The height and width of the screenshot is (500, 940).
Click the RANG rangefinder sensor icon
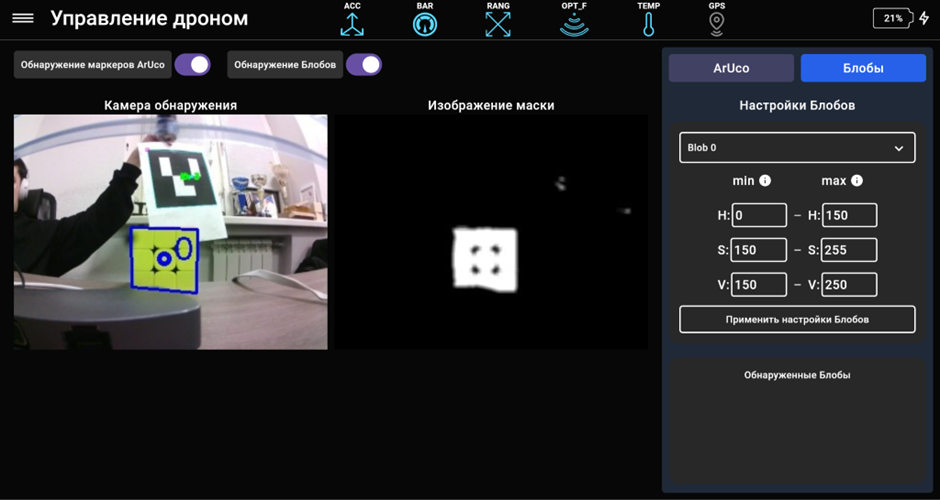[x=498, y=24]
